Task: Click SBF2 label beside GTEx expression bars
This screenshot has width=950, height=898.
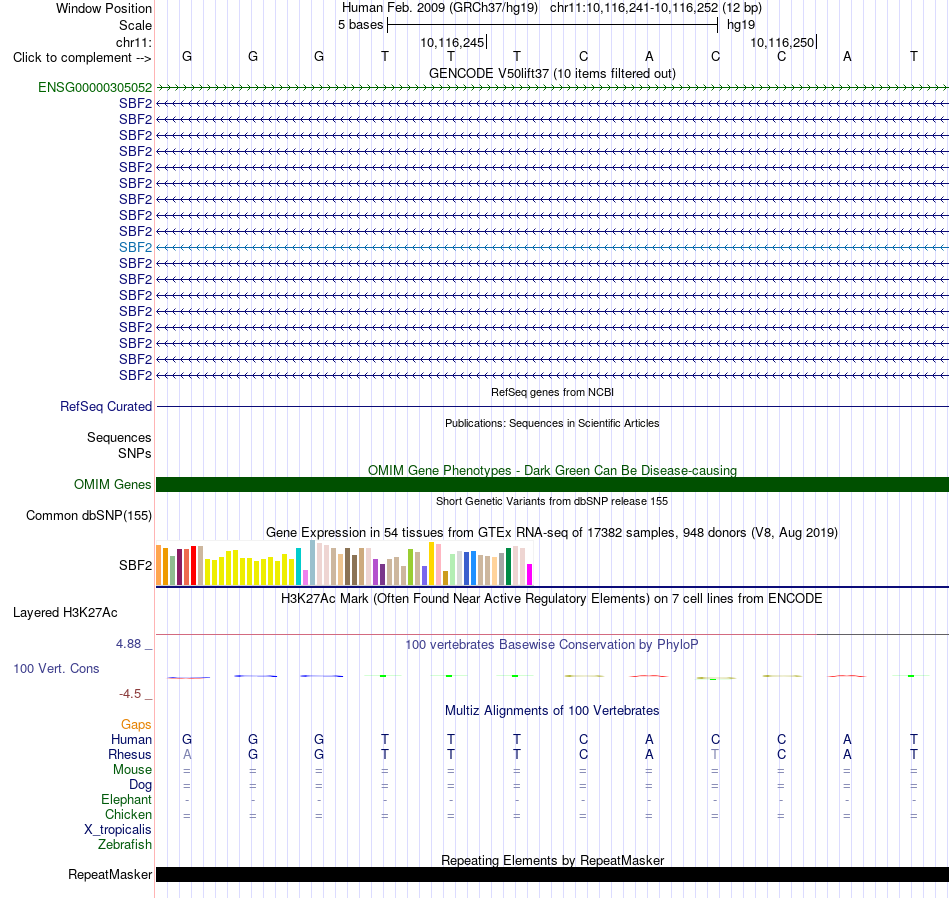Action: click(135, 565)
